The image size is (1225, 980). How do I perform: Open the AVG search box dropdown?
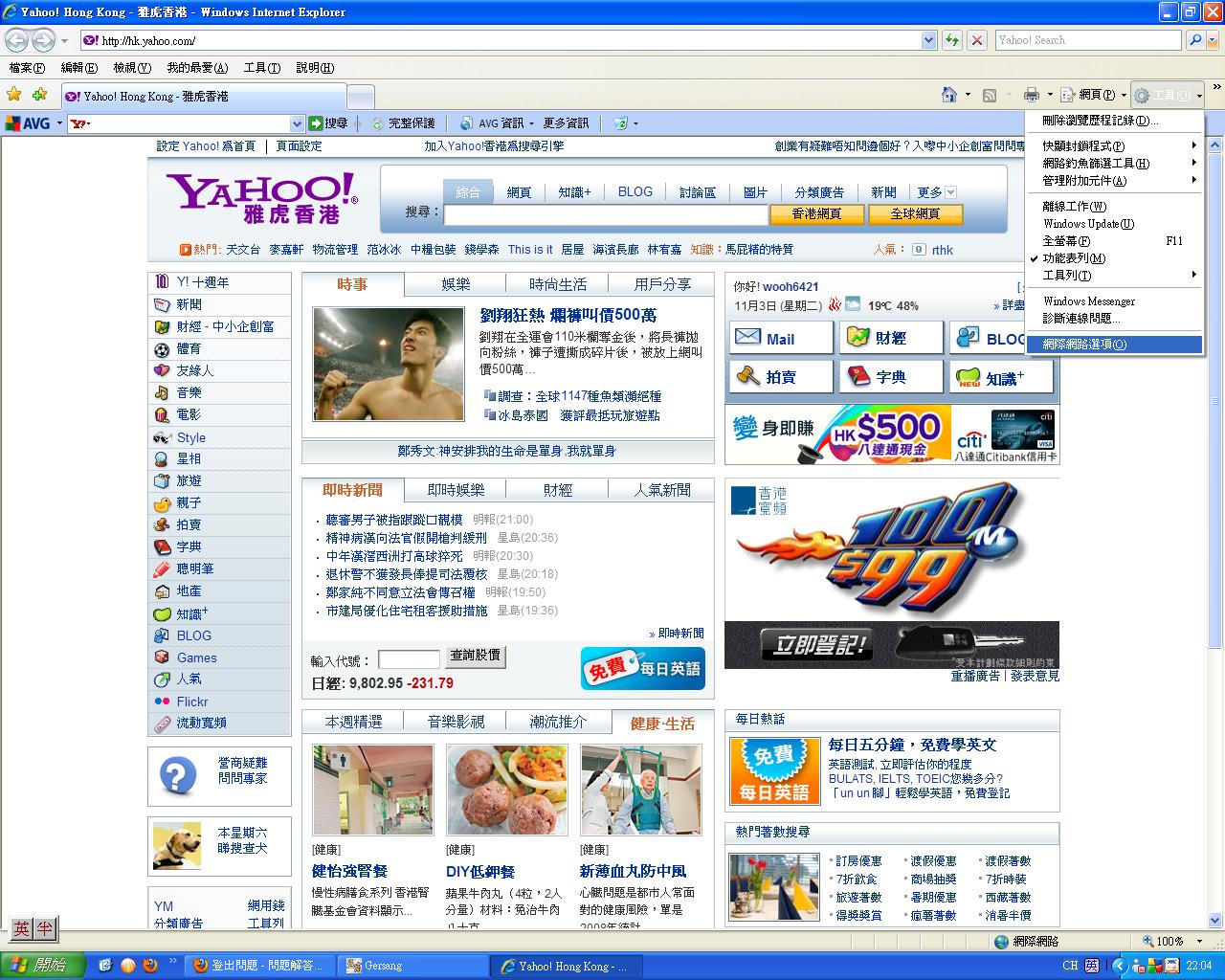click(297, 123)
